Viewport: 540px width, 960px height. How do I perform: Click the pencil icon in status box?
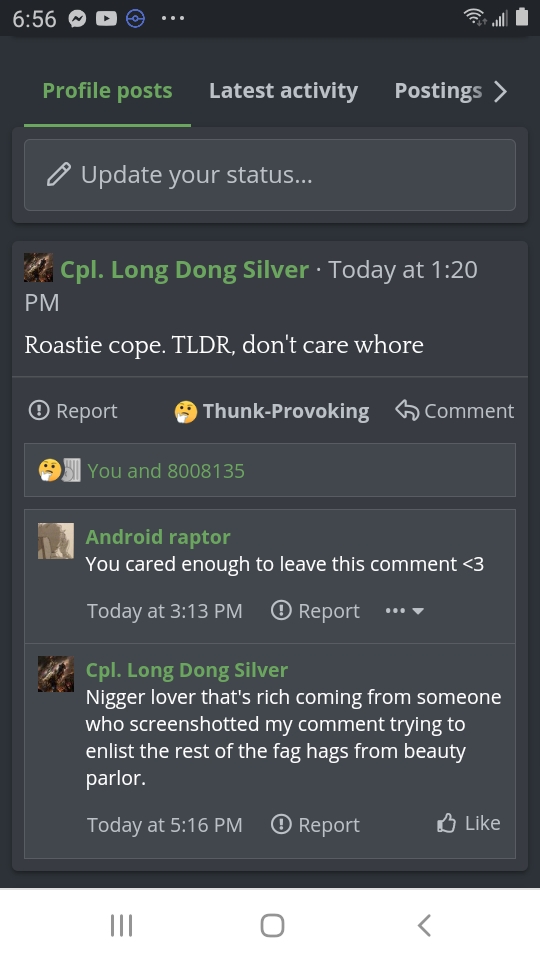click(59, 174)
